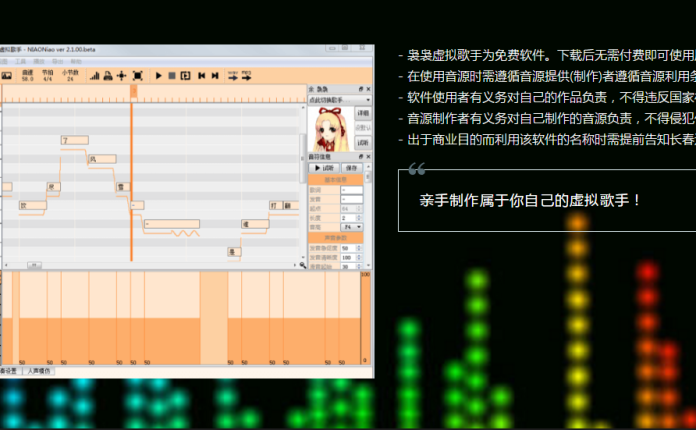
Task: Click the parameter lane value slider at right
Action: click(x=365, y=318)
